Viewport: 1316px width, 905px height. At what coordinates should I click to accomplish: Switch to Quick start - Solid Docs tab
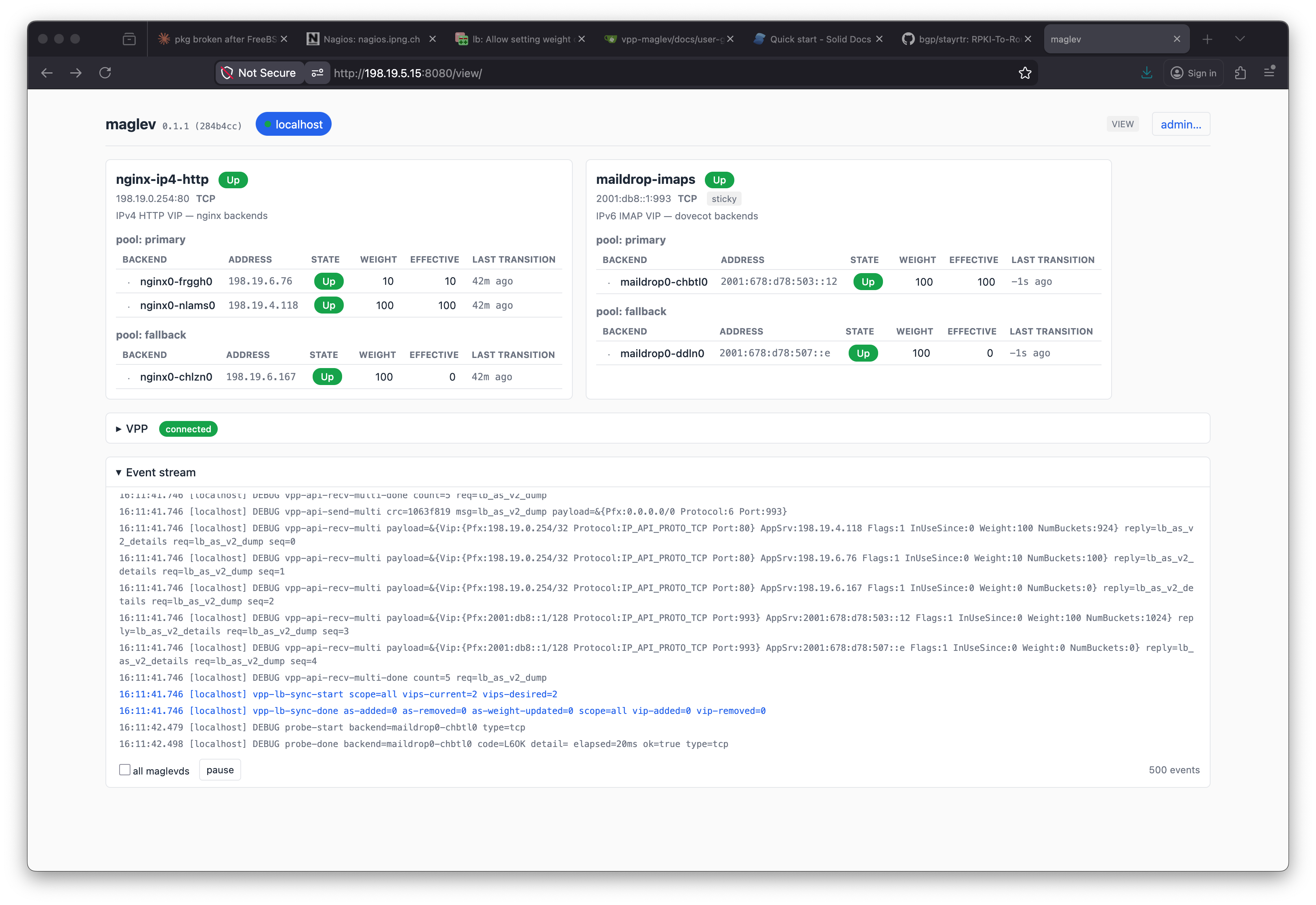coord(820,39)
